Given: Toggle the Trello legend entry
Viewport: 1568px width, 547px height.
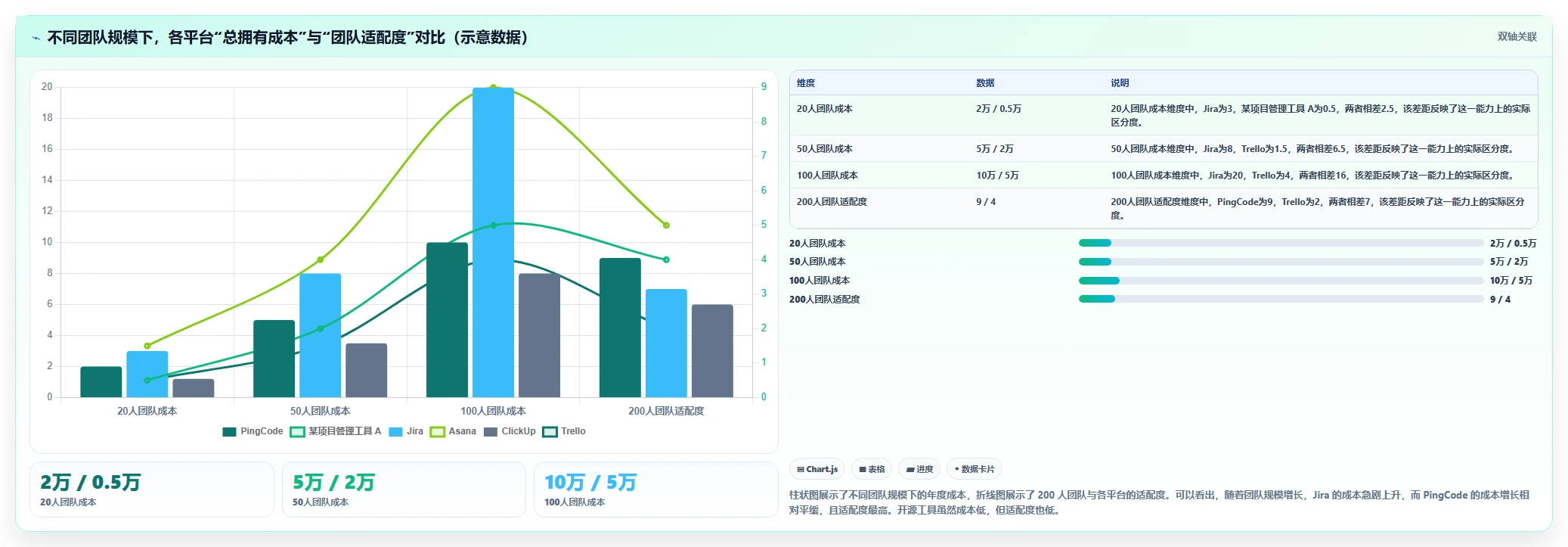Looking at the screenshot, I should coord(564,431).
